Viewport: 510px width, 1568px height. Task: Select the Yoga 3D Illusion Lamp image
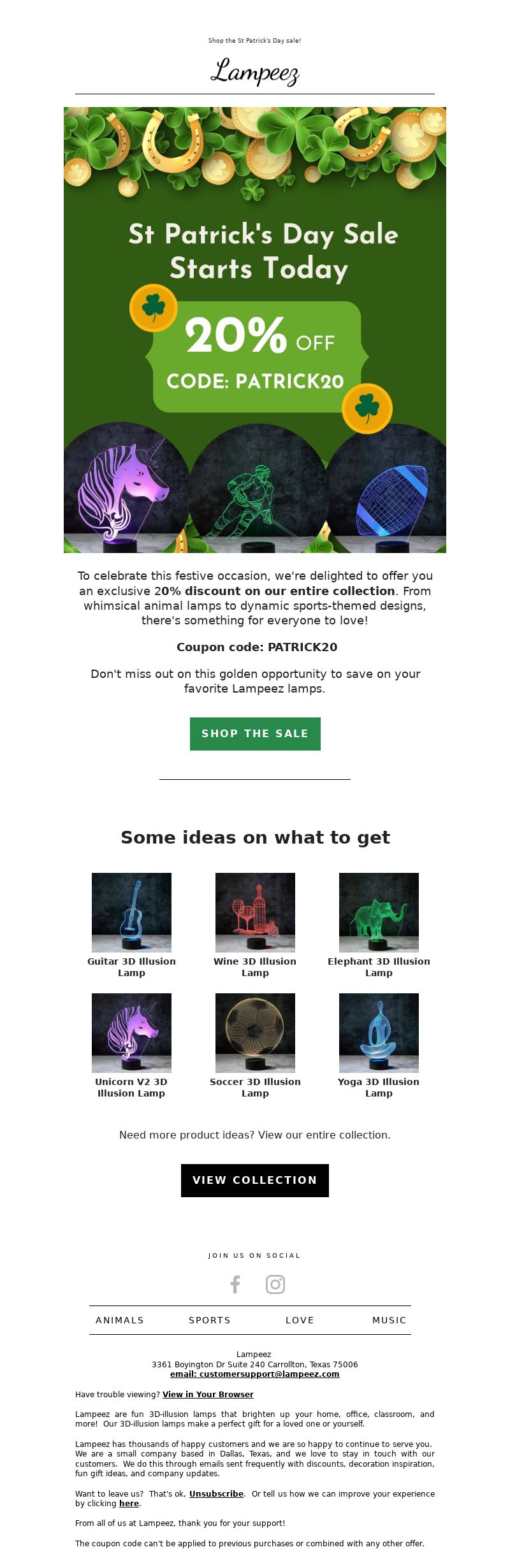379,1033
